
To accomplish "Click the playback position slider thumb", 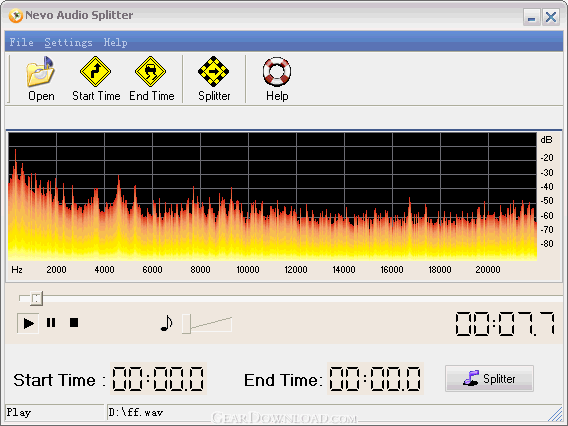I will [x=36, y=298].
